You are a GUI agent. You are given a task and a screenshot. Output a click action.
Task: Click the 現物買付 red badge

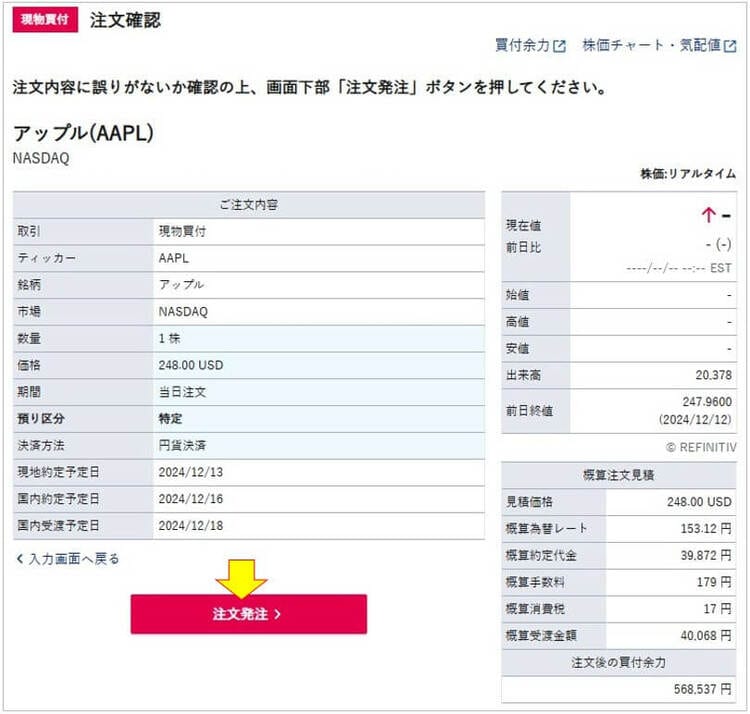click(45, 20)
